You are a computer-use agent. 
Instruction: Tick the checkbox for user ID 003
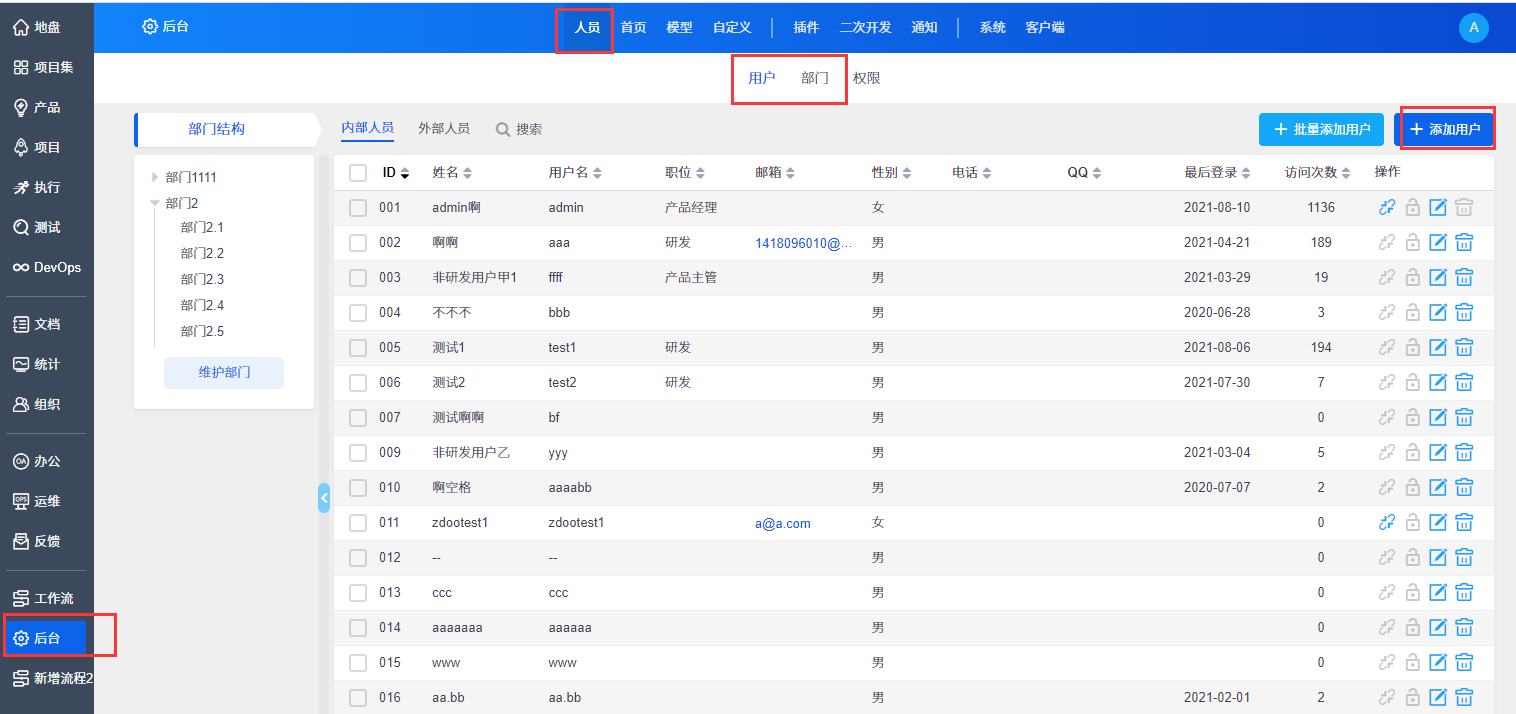click(x=358, y=278)
